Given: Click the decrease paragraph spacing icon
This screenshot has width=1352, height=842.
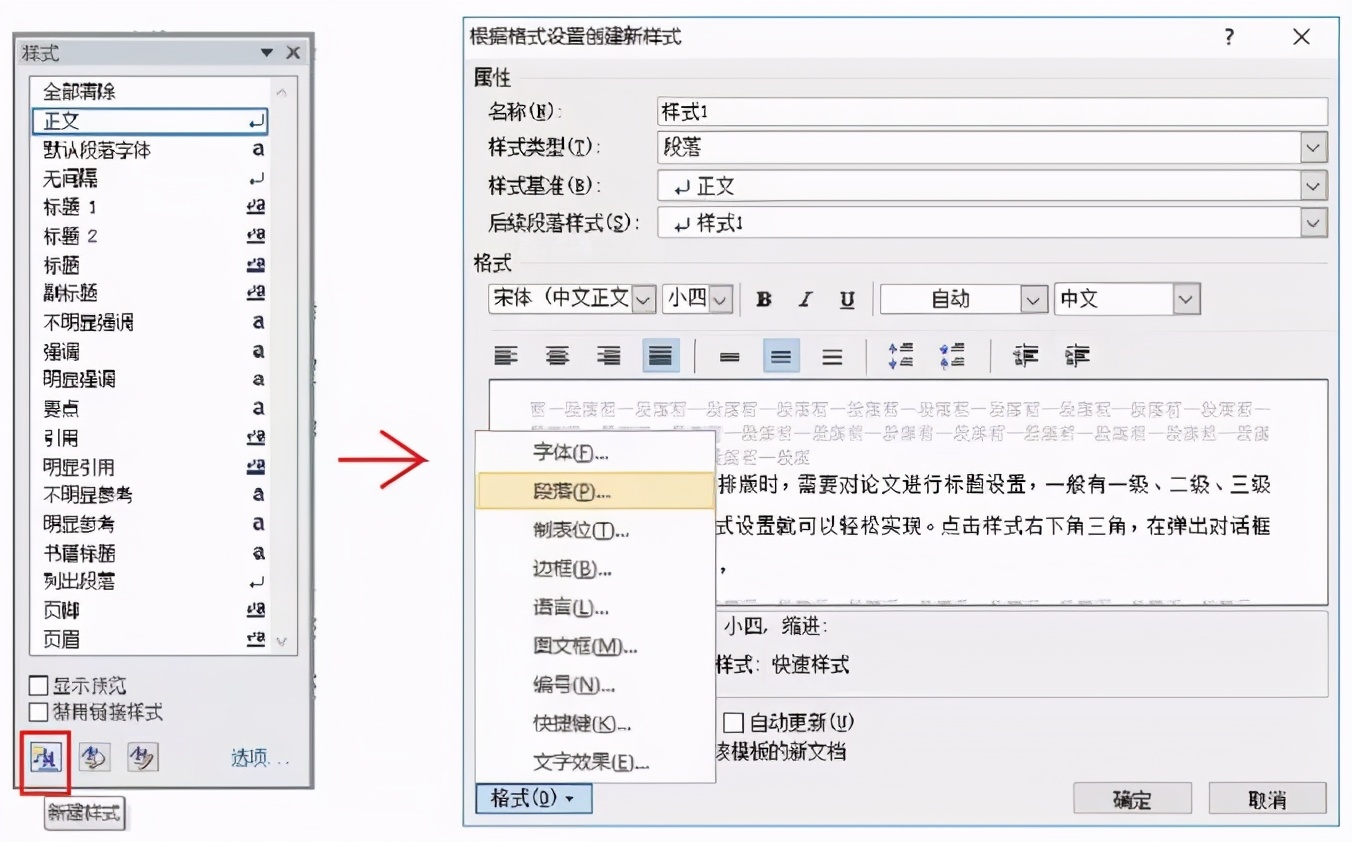Looking at the screenshot, I should pos(952,356).
